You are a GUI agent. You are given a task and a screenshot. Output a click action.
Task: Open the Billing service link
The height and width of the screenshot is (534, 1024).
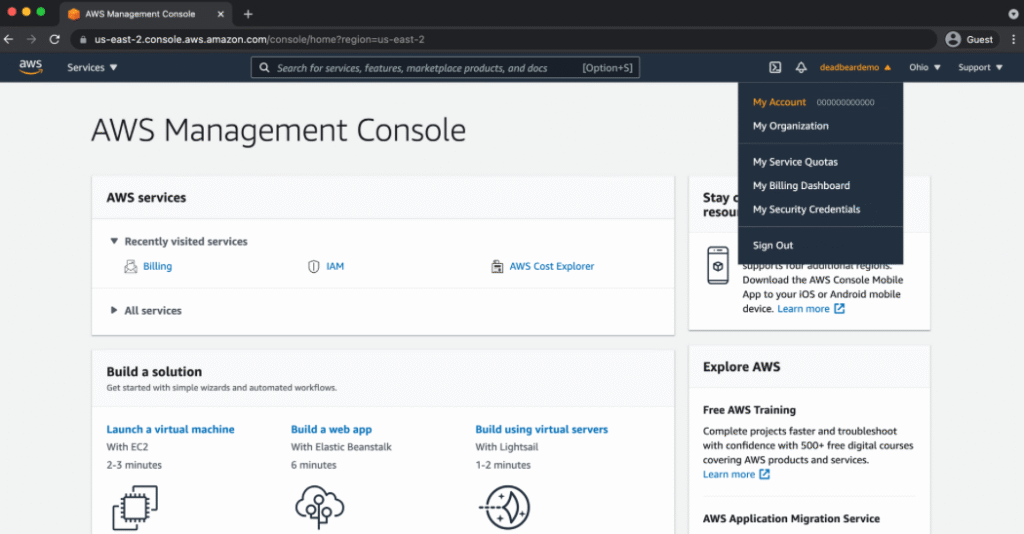pos(157,266)
